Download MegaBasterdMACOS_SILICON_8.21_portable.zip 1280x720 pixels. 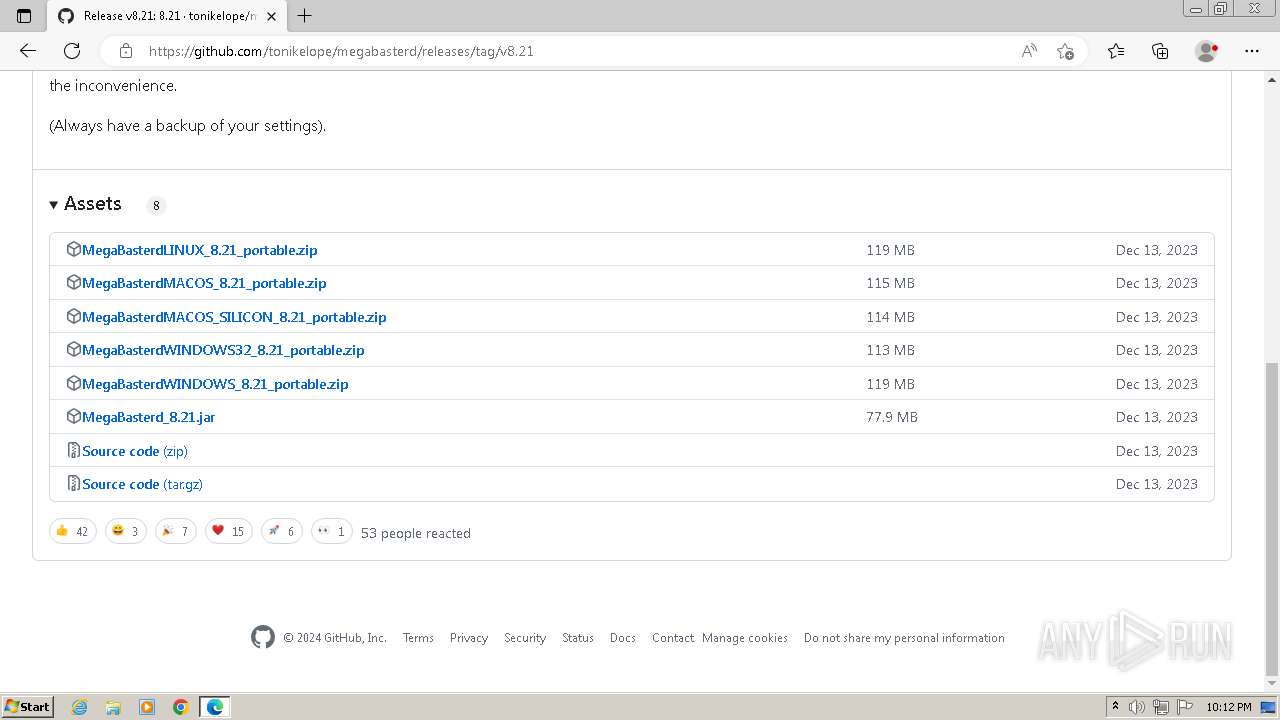pyautogui.click(x=234, y=317)
